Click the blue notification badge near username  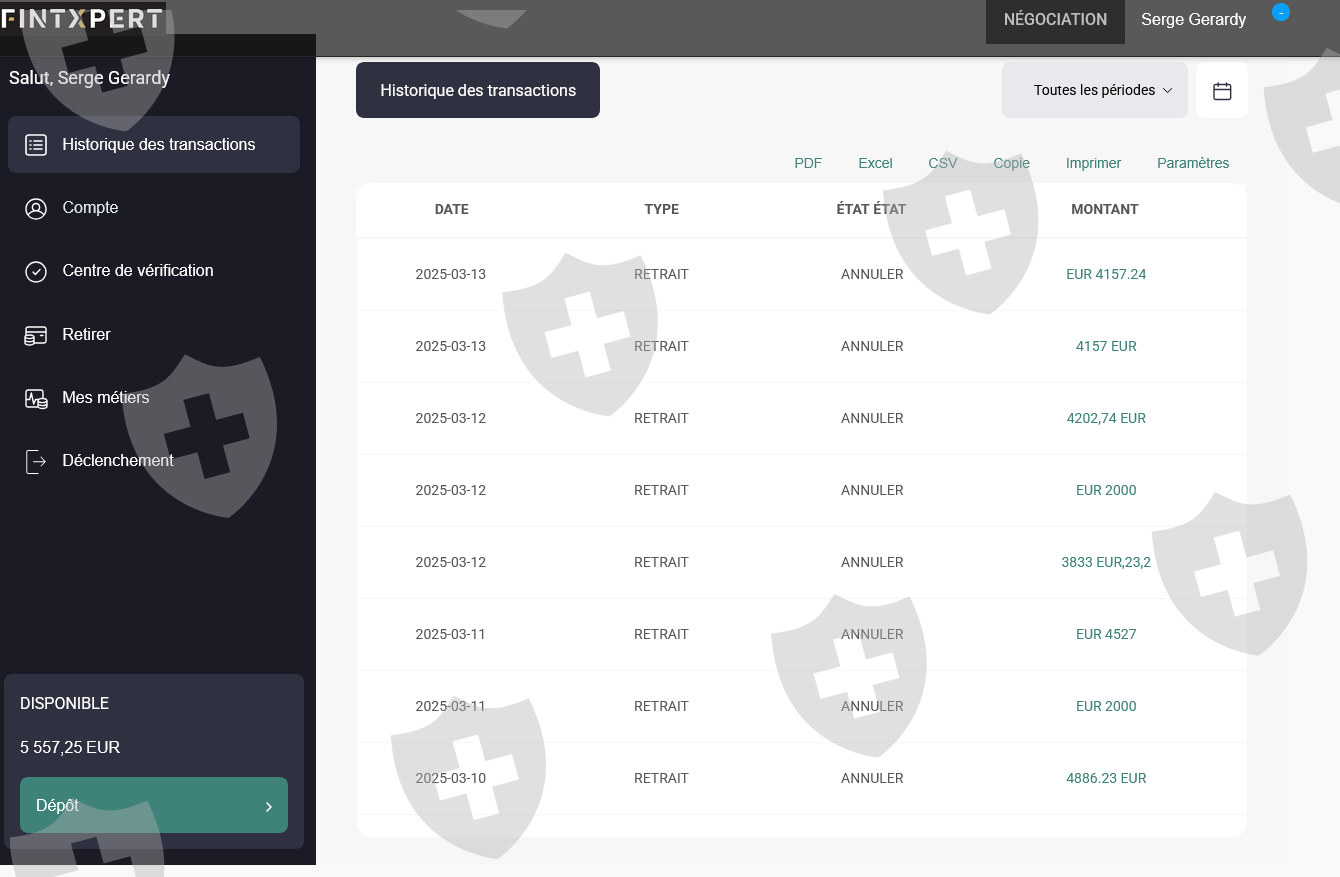[1281, 12]
